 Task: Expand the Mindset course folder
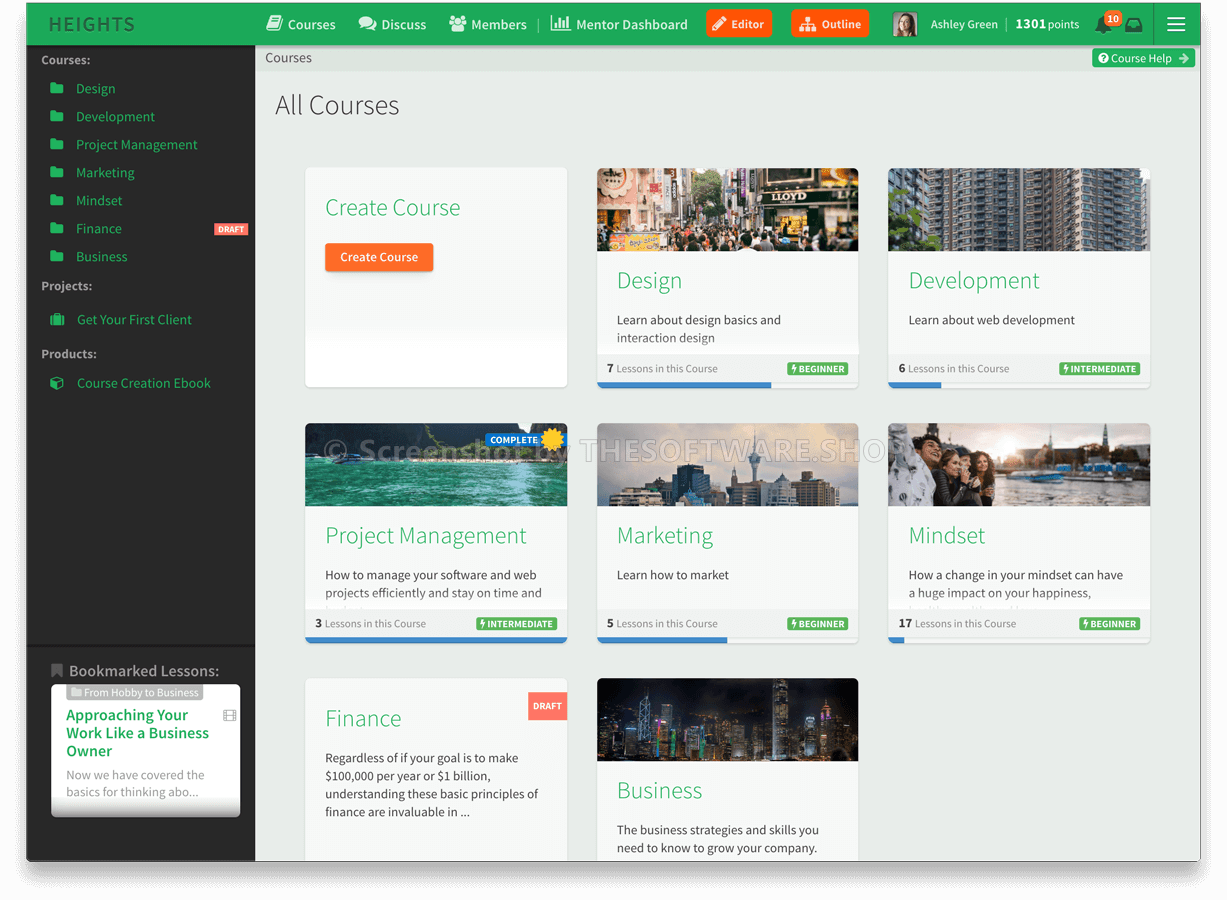pos(55,200)
